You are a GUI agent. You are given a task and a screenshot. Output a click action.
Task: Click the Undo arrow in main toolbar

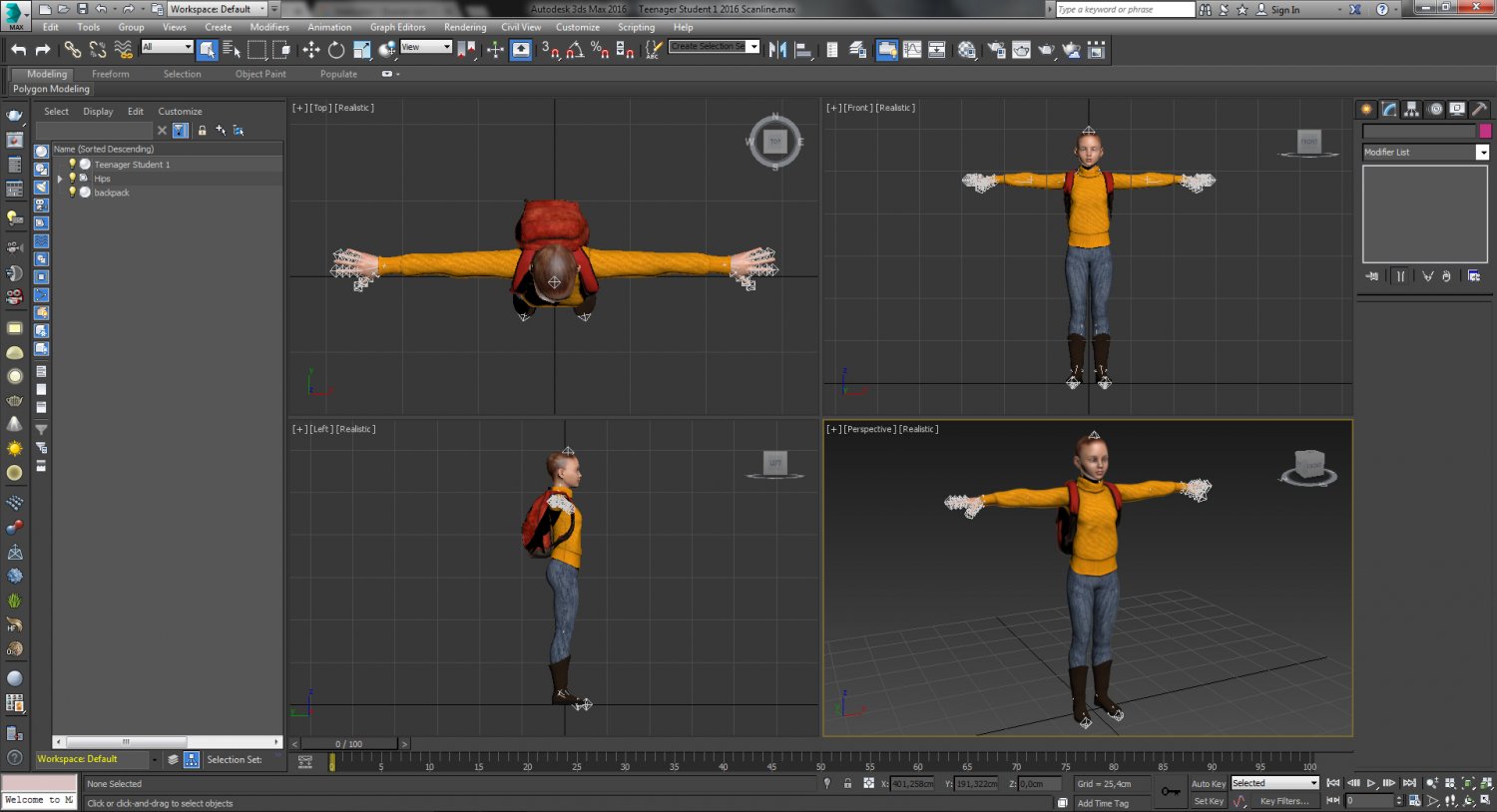pyautogui.click(x=18, y=49)
